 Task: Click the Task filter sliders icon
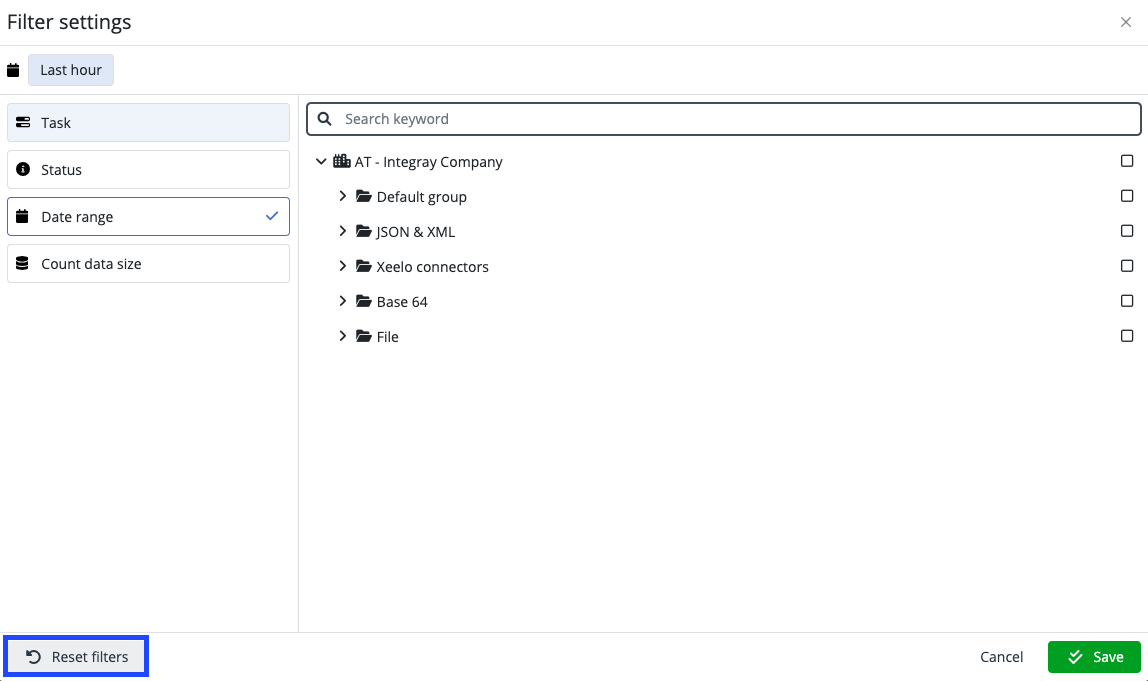pos(22,122)
